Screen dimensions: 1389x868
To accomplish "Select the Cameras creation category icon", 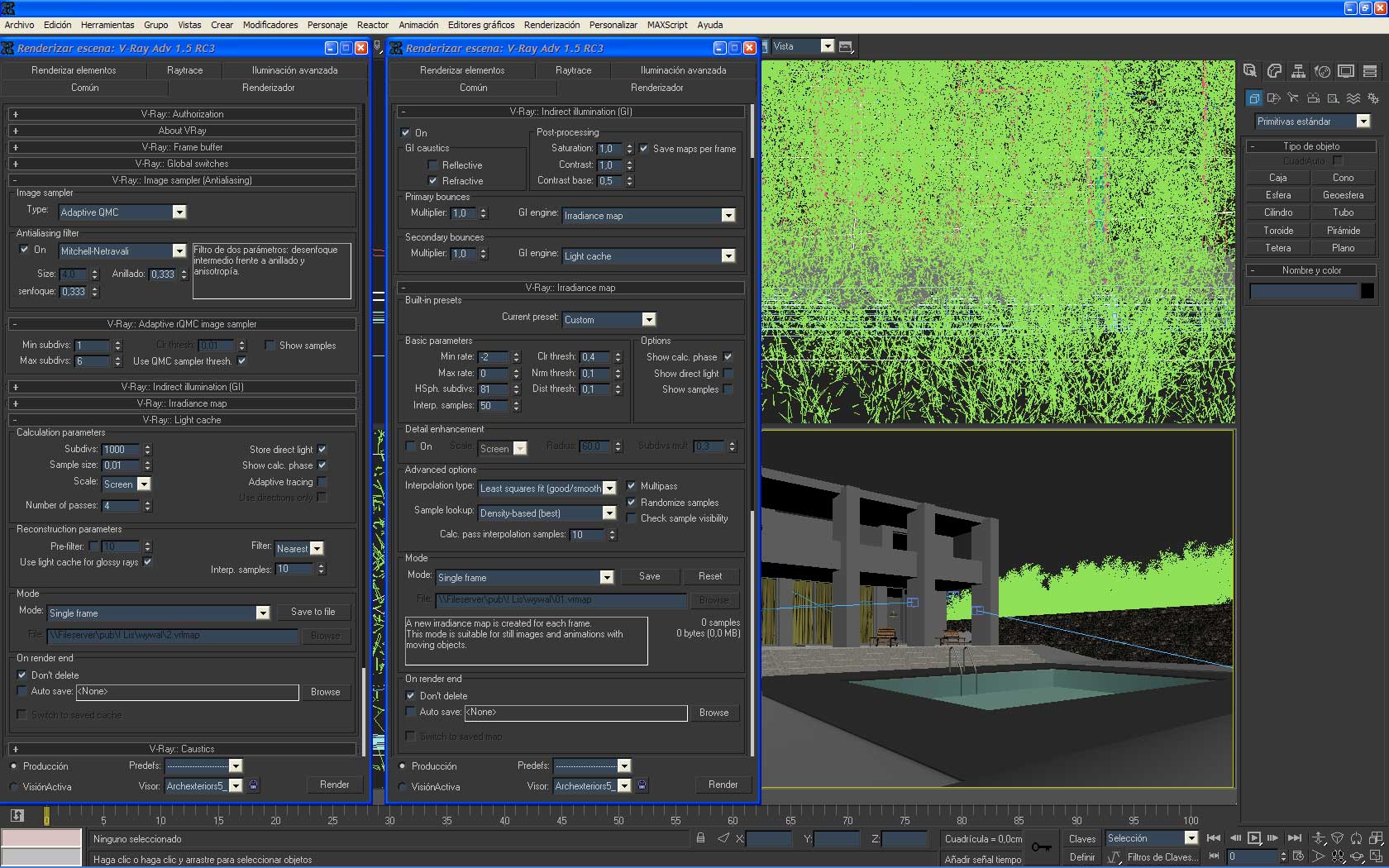I will click(1313, 98).
